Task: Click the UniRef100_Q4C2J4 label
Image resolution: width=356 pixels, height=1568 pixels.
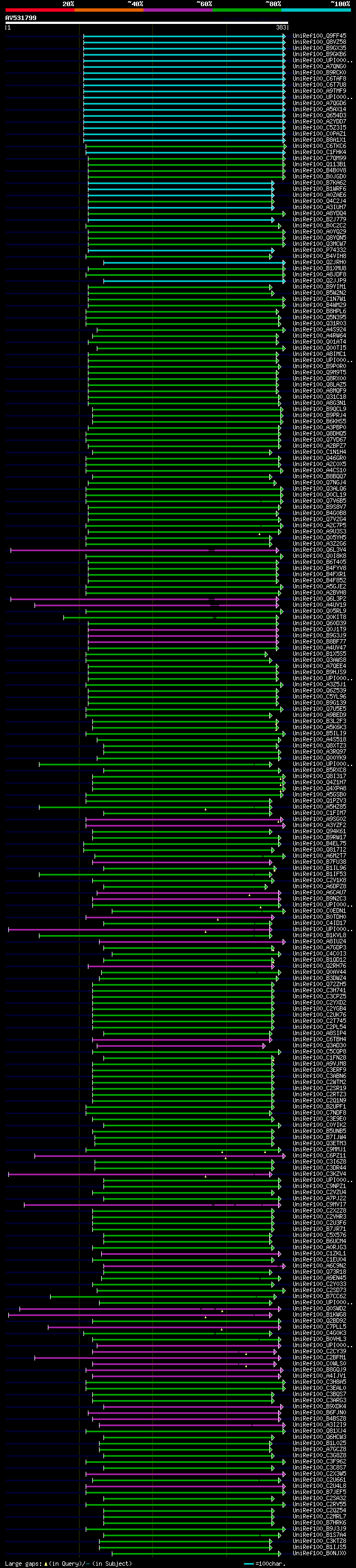Action: click(319, 201)
